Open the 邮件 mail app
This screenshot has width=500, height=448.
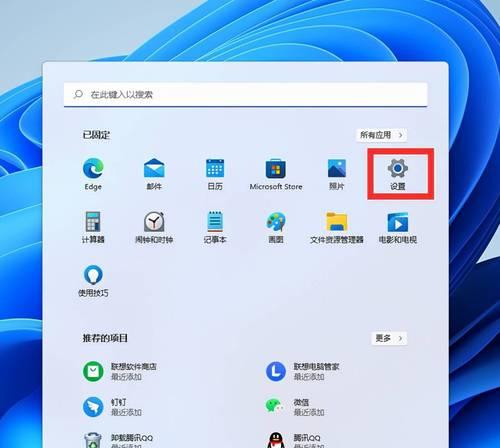(x=154, y=174)
